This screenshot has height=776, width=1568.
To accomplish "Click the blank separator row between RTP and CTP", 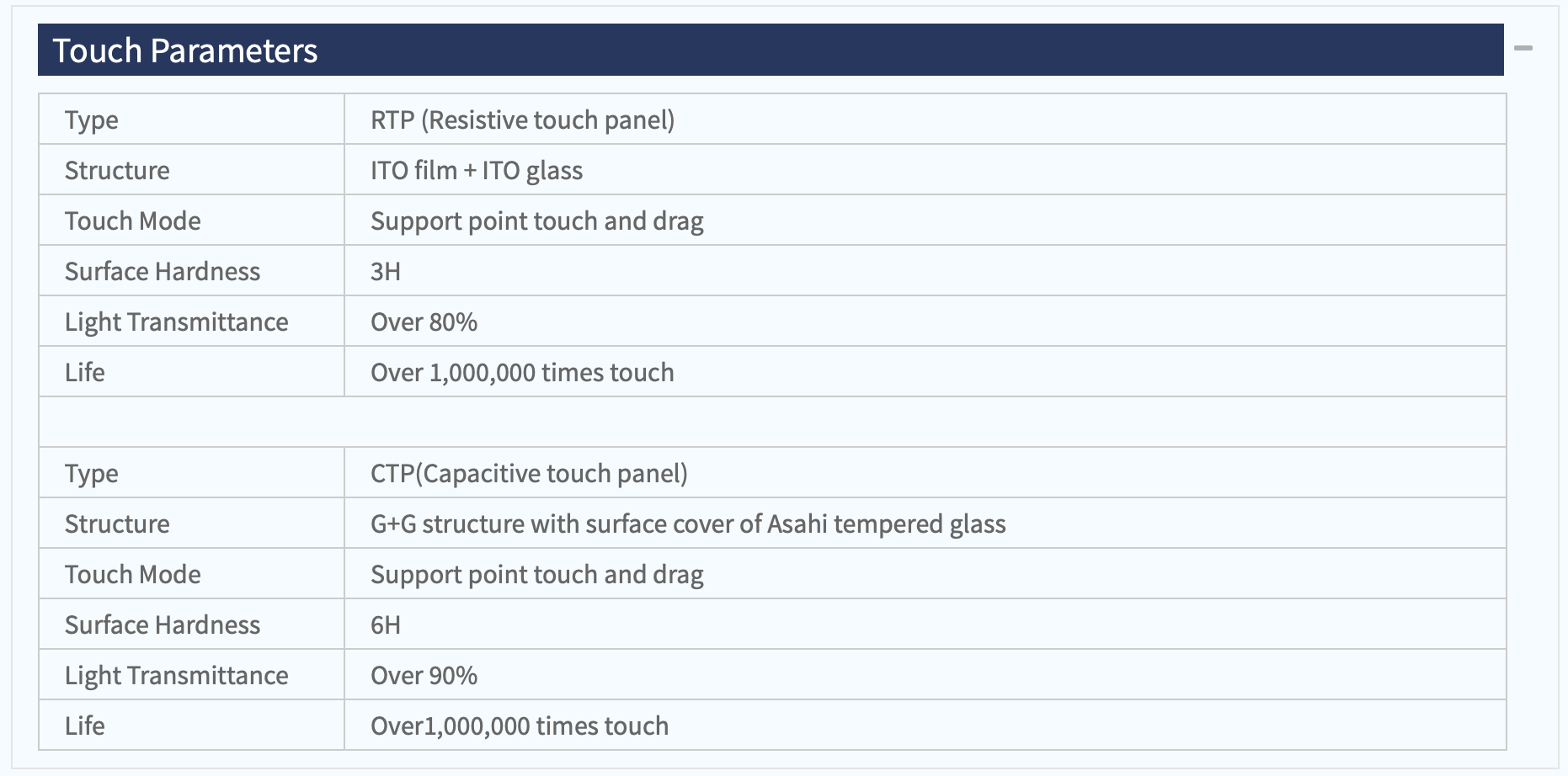I will tap(772, 422).
